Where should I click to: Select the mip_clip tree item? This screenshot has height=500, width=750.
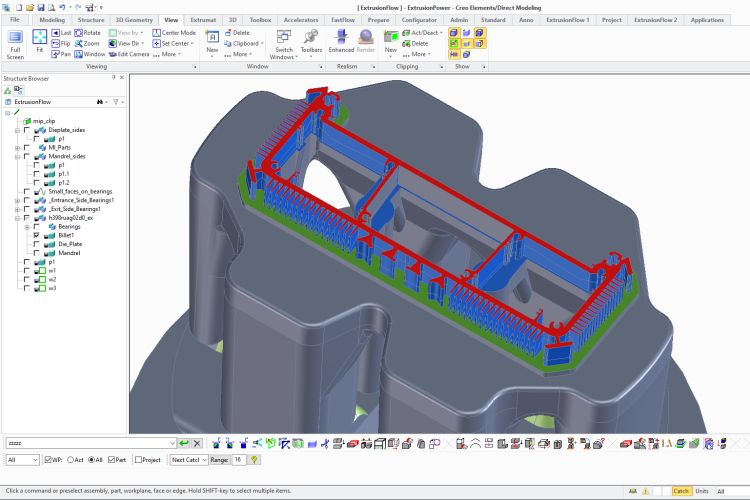coord(44,121)
